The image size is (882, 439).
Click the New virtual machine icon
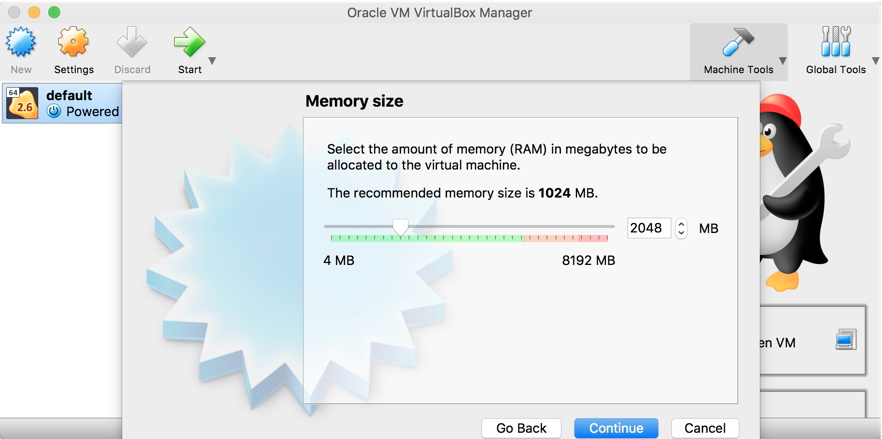(x=21, y=42)
